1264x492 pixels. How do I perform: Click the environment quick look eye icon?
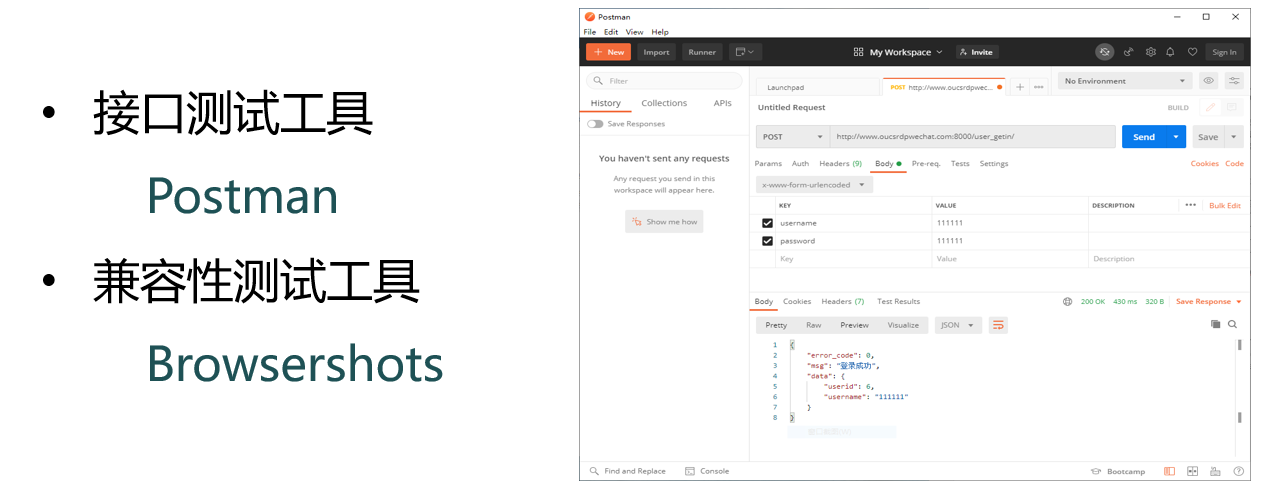[1209, 81]
